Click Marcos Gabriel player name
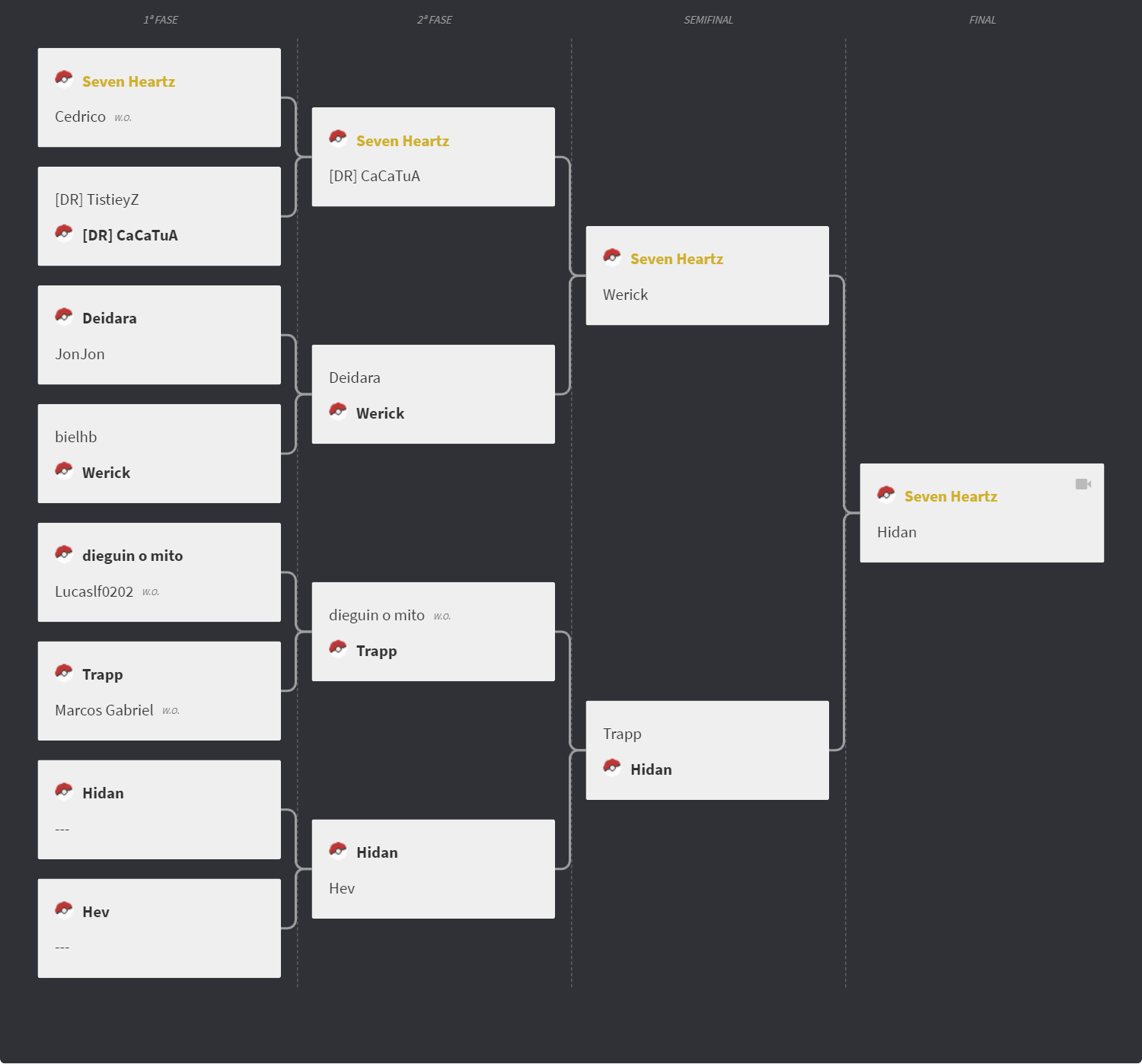Viewport: 1142px width, 1064px height. pos(104,710)
